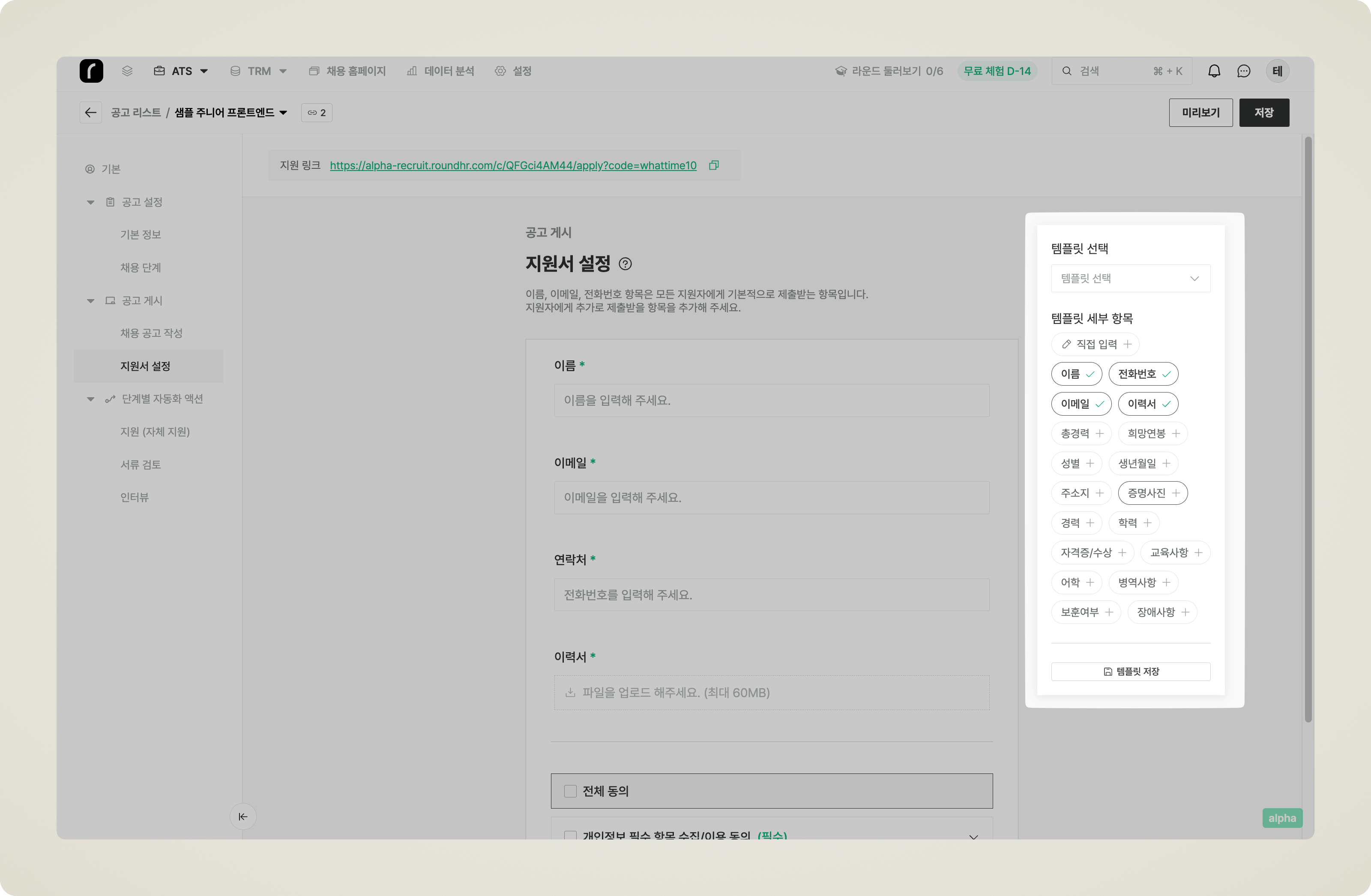Viewport: 1371px width, 896px height.
Task: Copy the application link with copy icon
Action: pos(714,165)
